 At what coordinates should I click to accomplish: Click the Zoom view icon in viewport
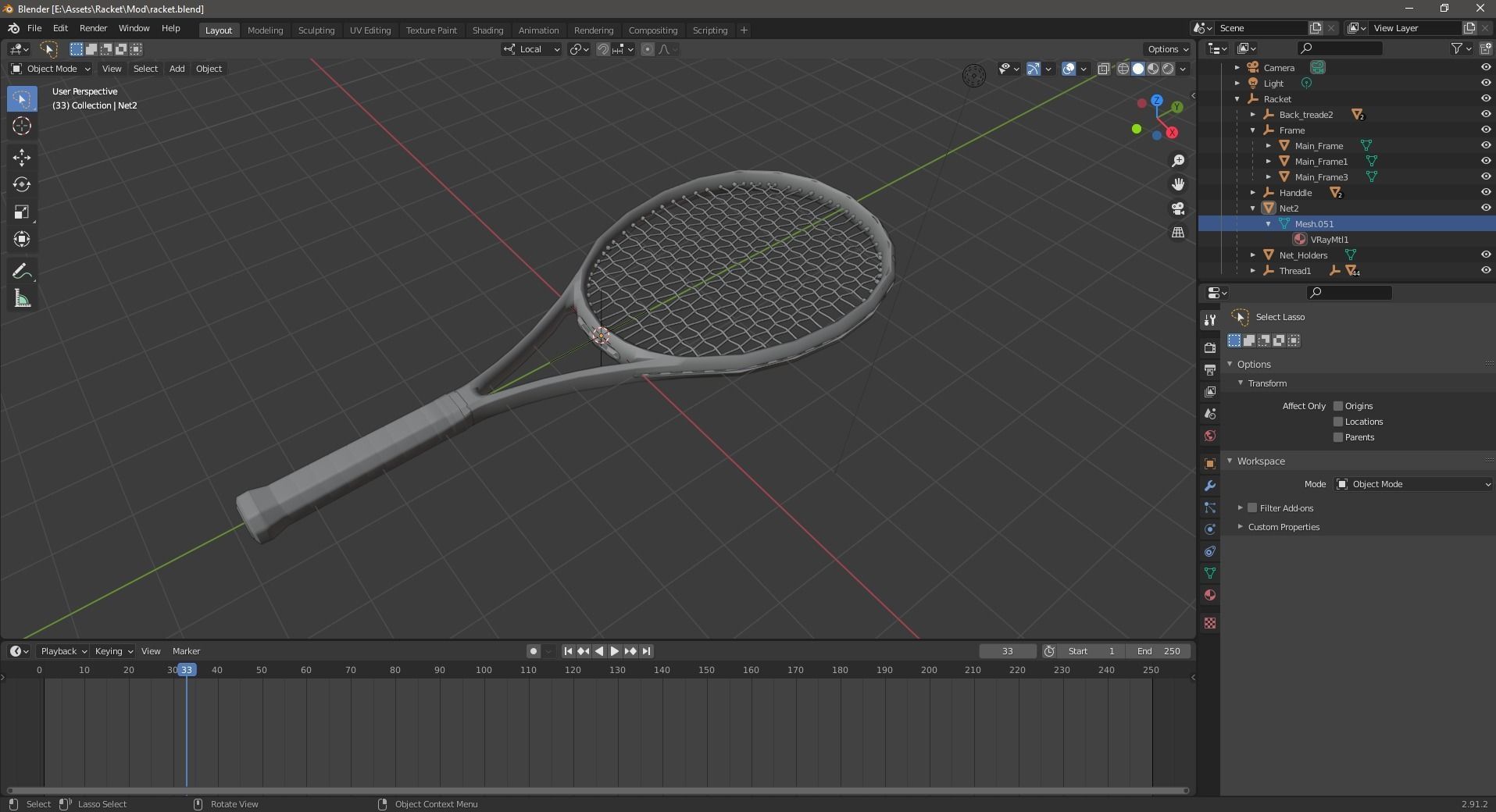(1178, 161)
